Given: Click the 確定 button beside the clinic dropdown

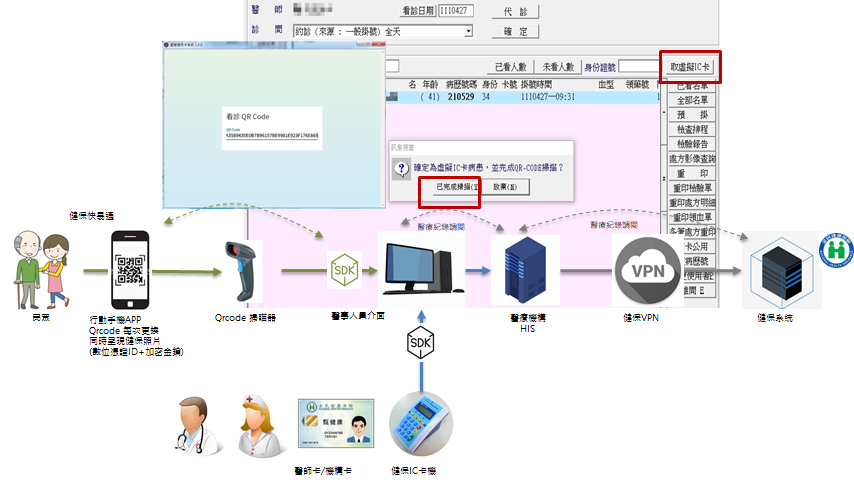Looking at the screenshot, I should point(515,32).
